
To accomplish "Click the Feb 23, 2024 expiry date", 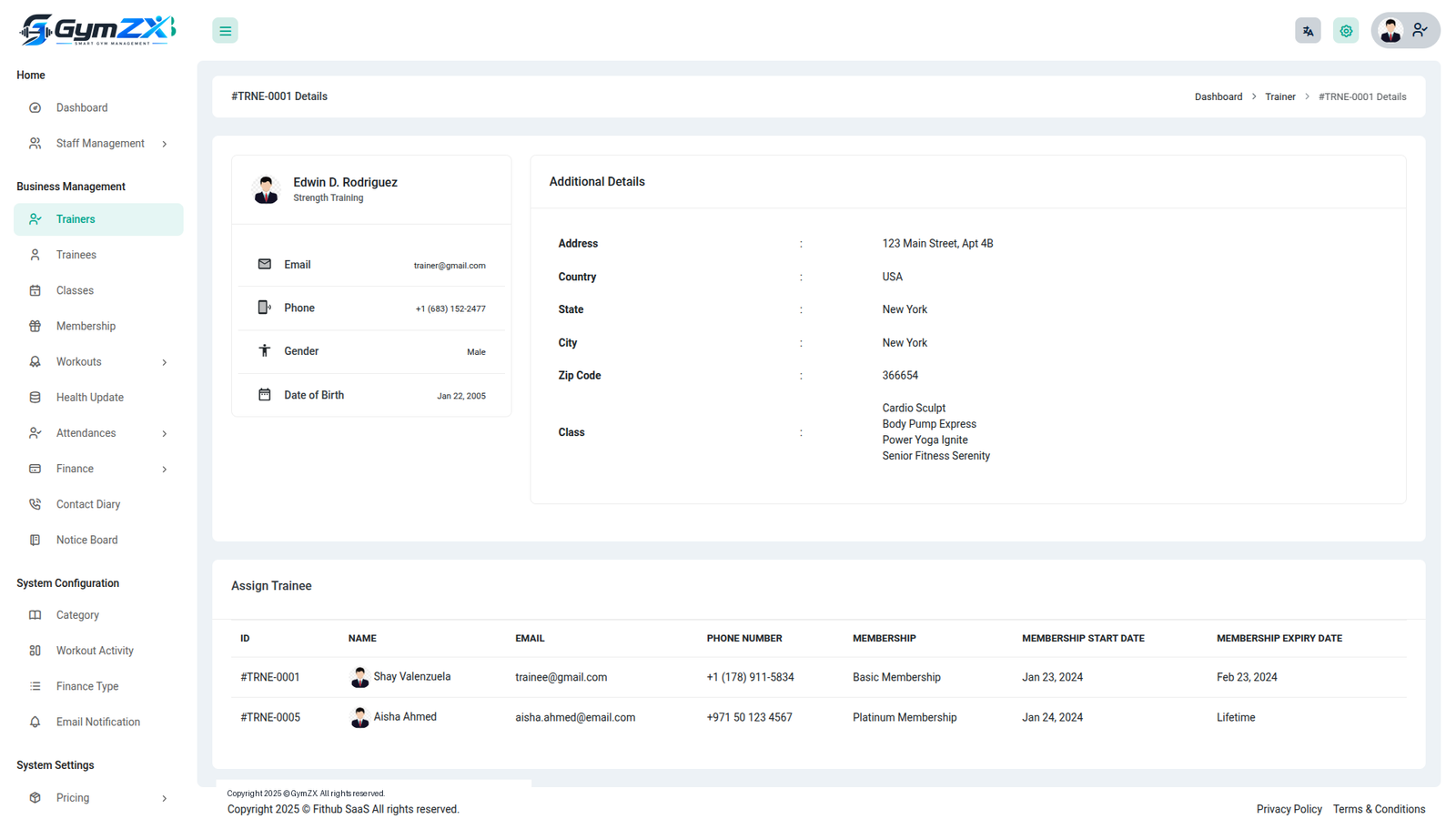I will (x=1247, y=677).
